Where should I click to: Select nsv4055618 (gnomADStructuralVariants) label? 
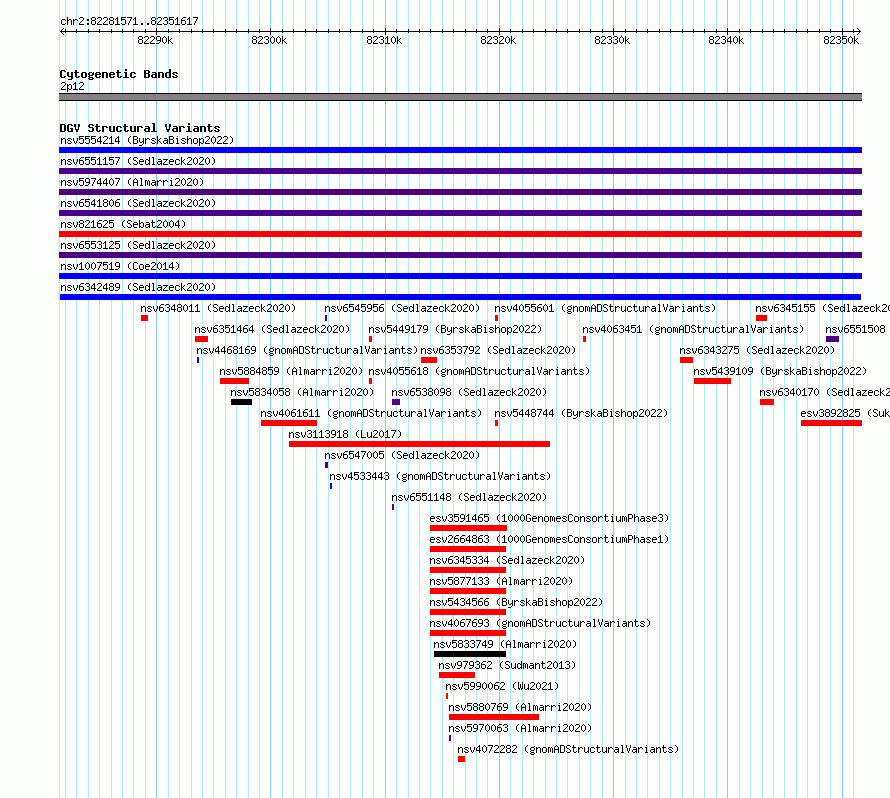click(x=479, y=371)
